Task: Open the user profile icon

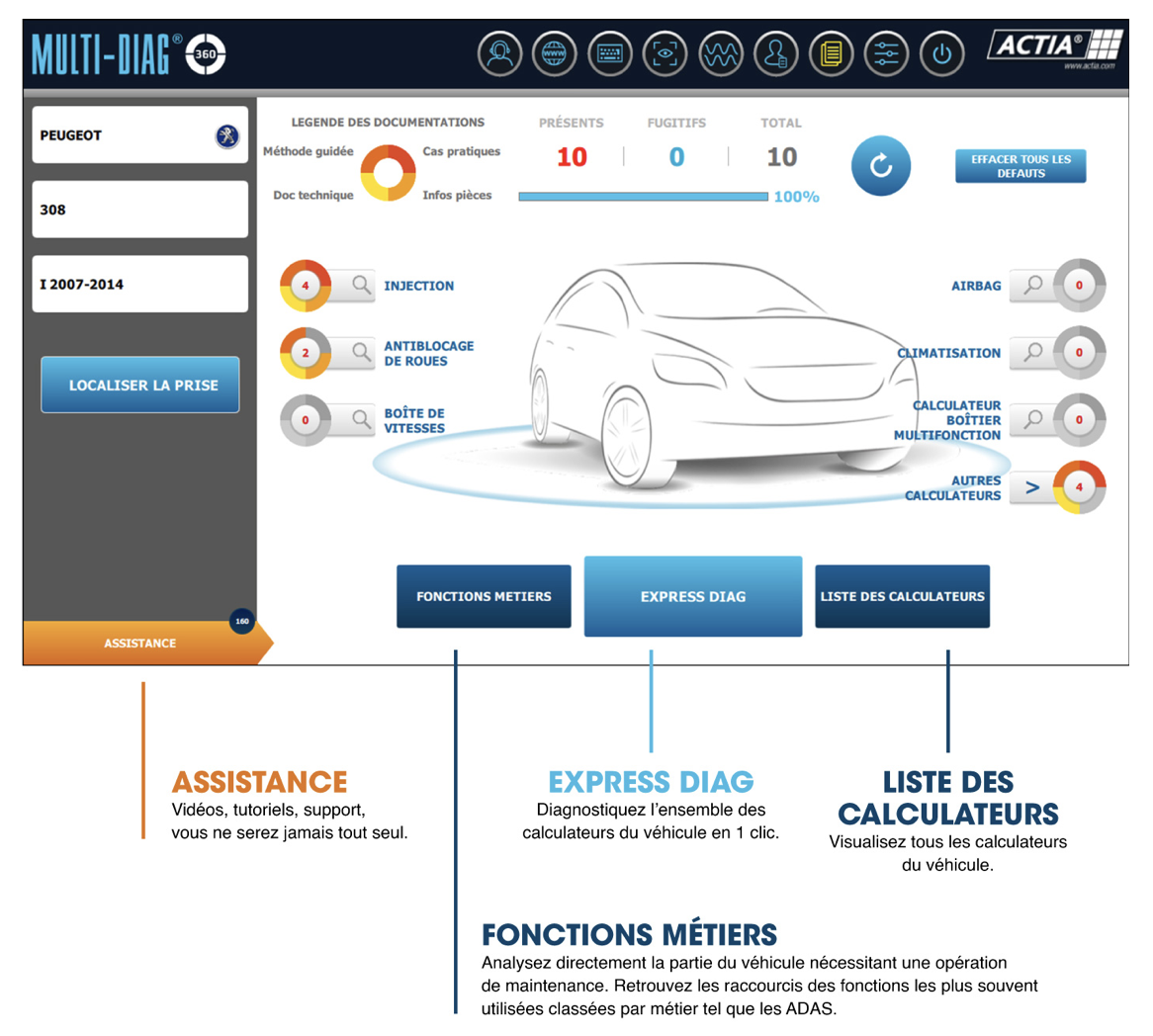Action: [x=776, y=53]
